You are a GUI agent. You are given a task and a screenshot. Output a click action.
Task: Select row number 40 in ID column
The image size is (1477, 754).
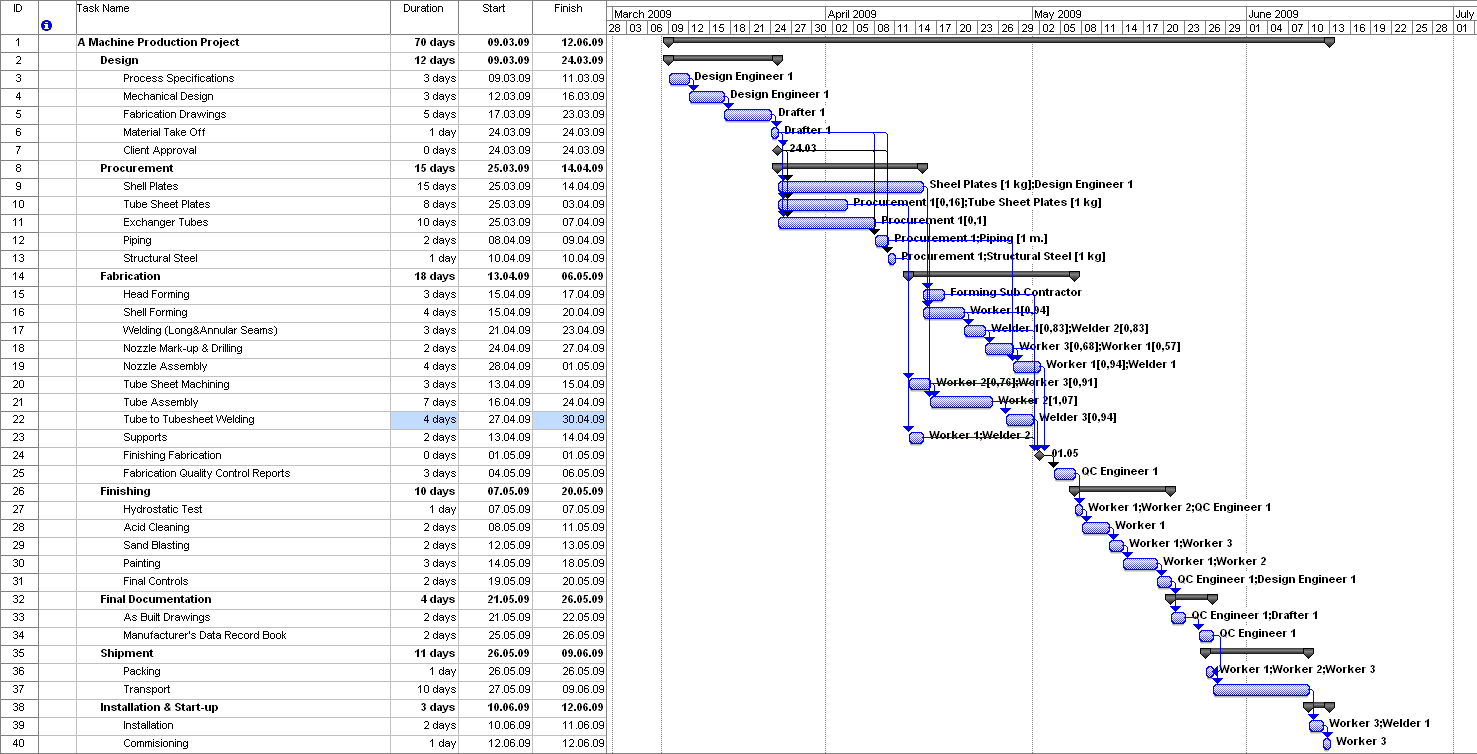(18, 743)
